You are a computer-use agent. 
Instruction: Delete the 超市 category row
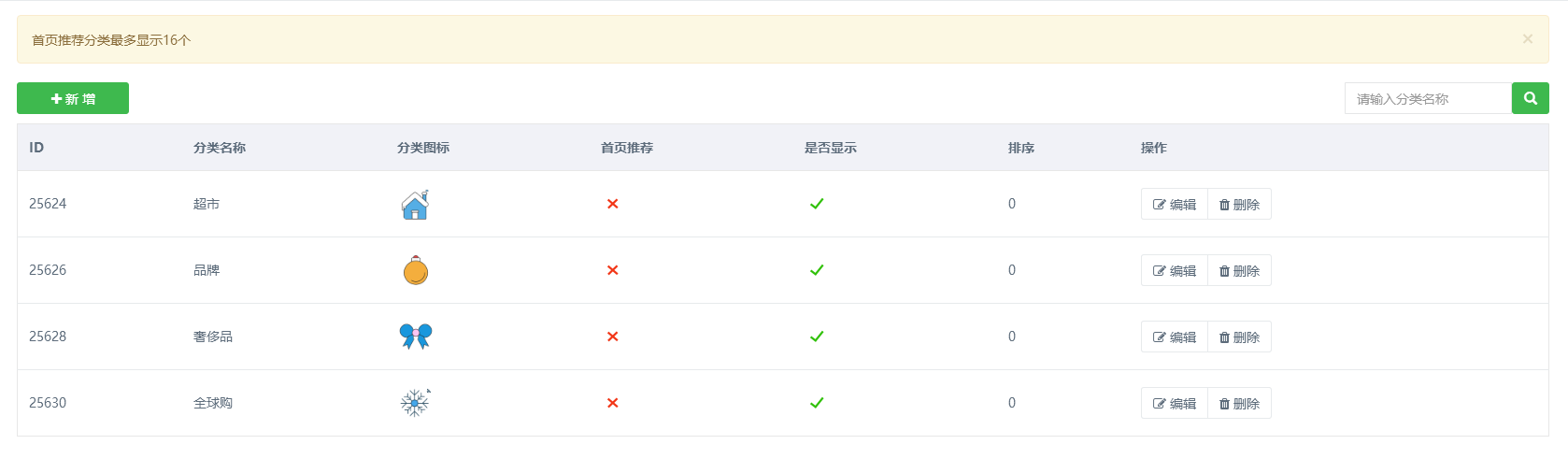[x=1239, y=204]
